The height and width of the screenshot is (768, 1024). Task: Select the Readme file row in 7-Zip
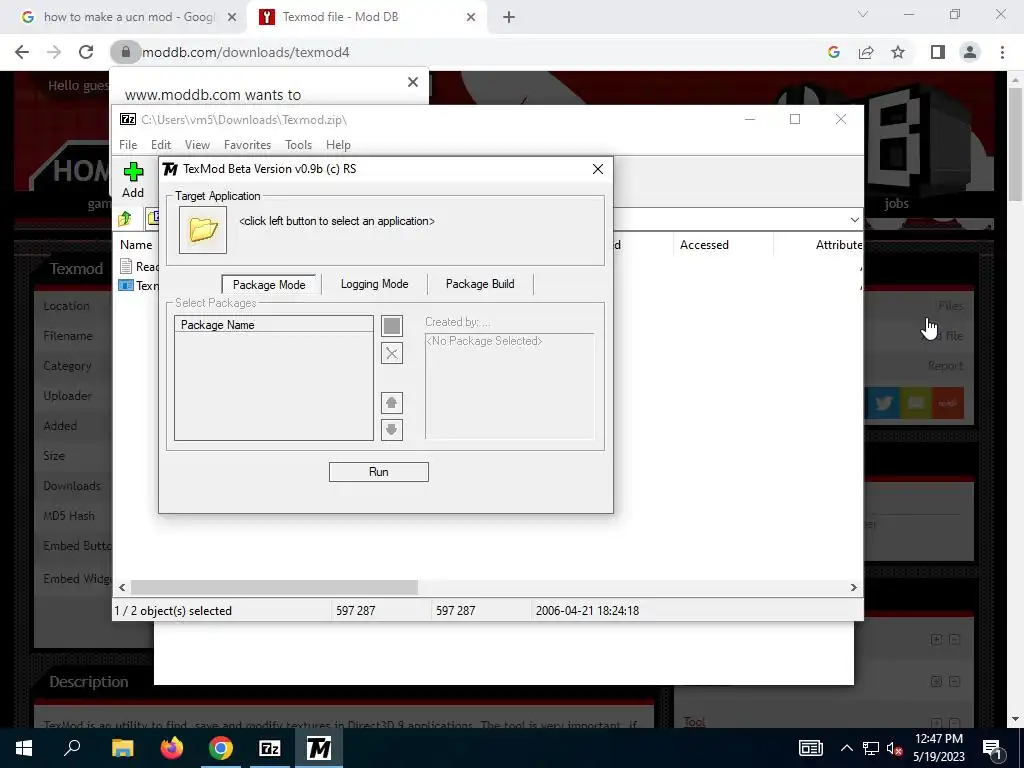click(139, 266)
